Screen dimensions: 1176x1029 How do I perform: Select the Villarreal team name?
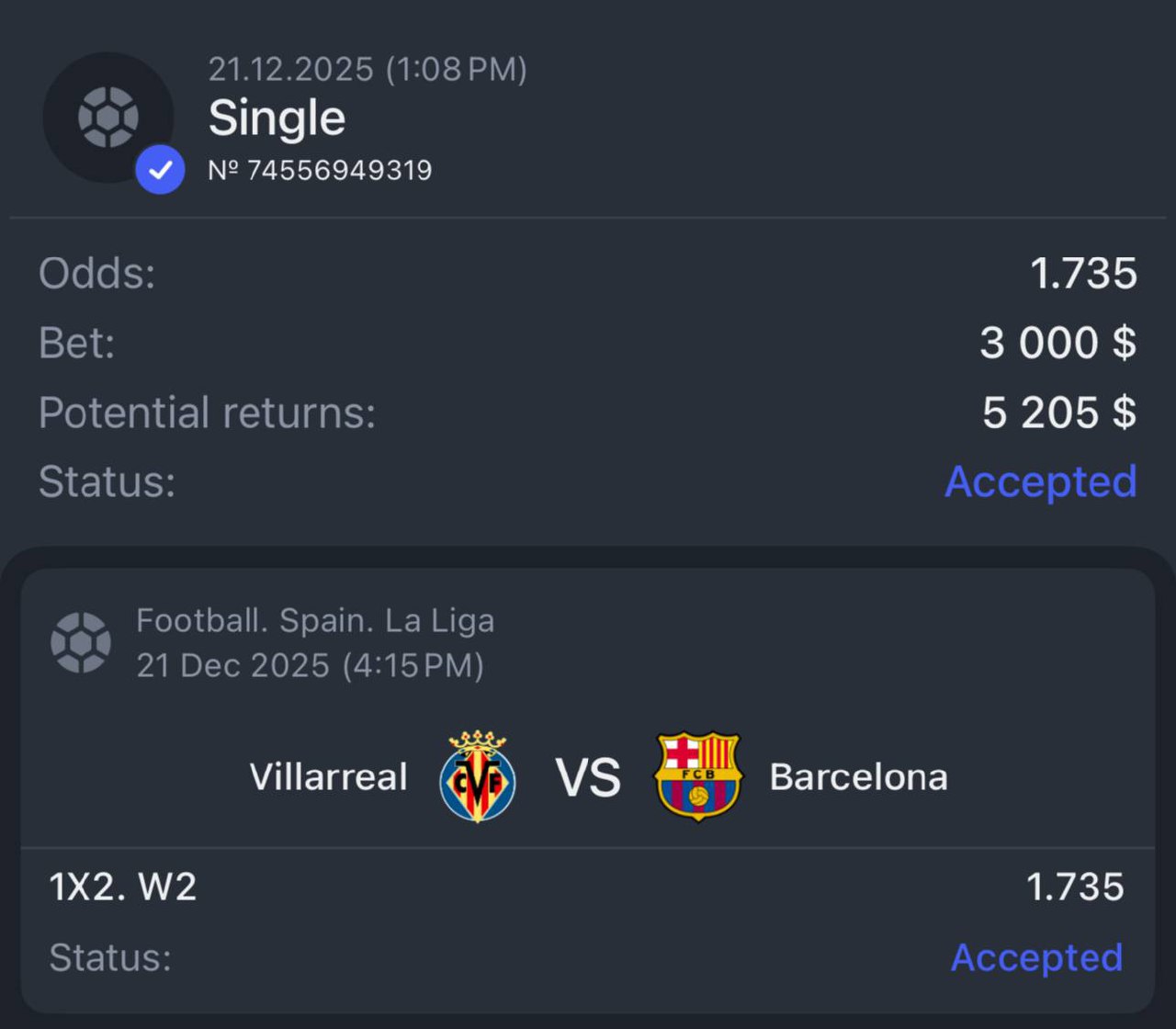(x=329, y=777)
